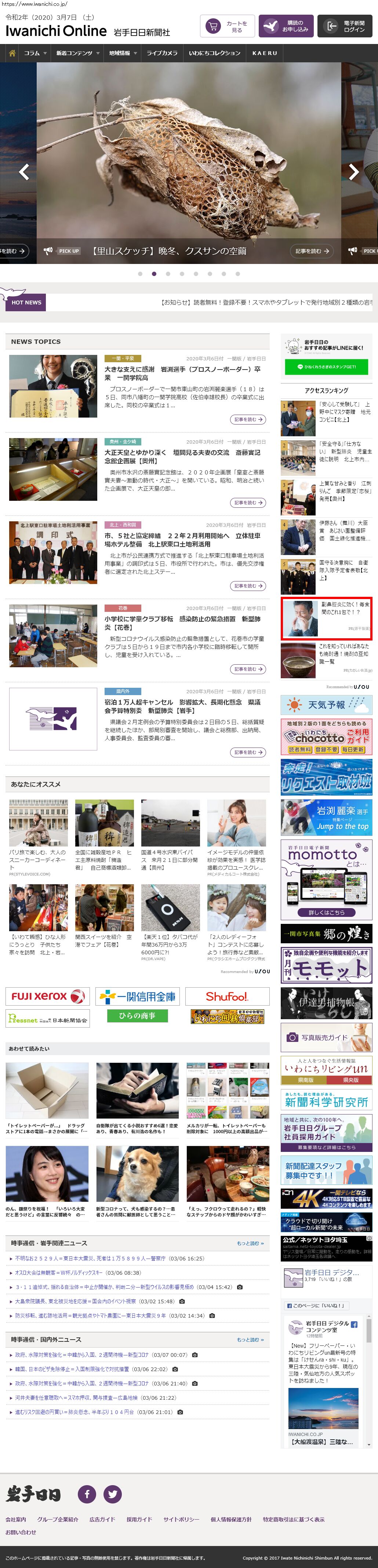Expand the 地域情報 dropdown menu
This screenshot has height=1568, width=378.
click(x=123, y=53)
